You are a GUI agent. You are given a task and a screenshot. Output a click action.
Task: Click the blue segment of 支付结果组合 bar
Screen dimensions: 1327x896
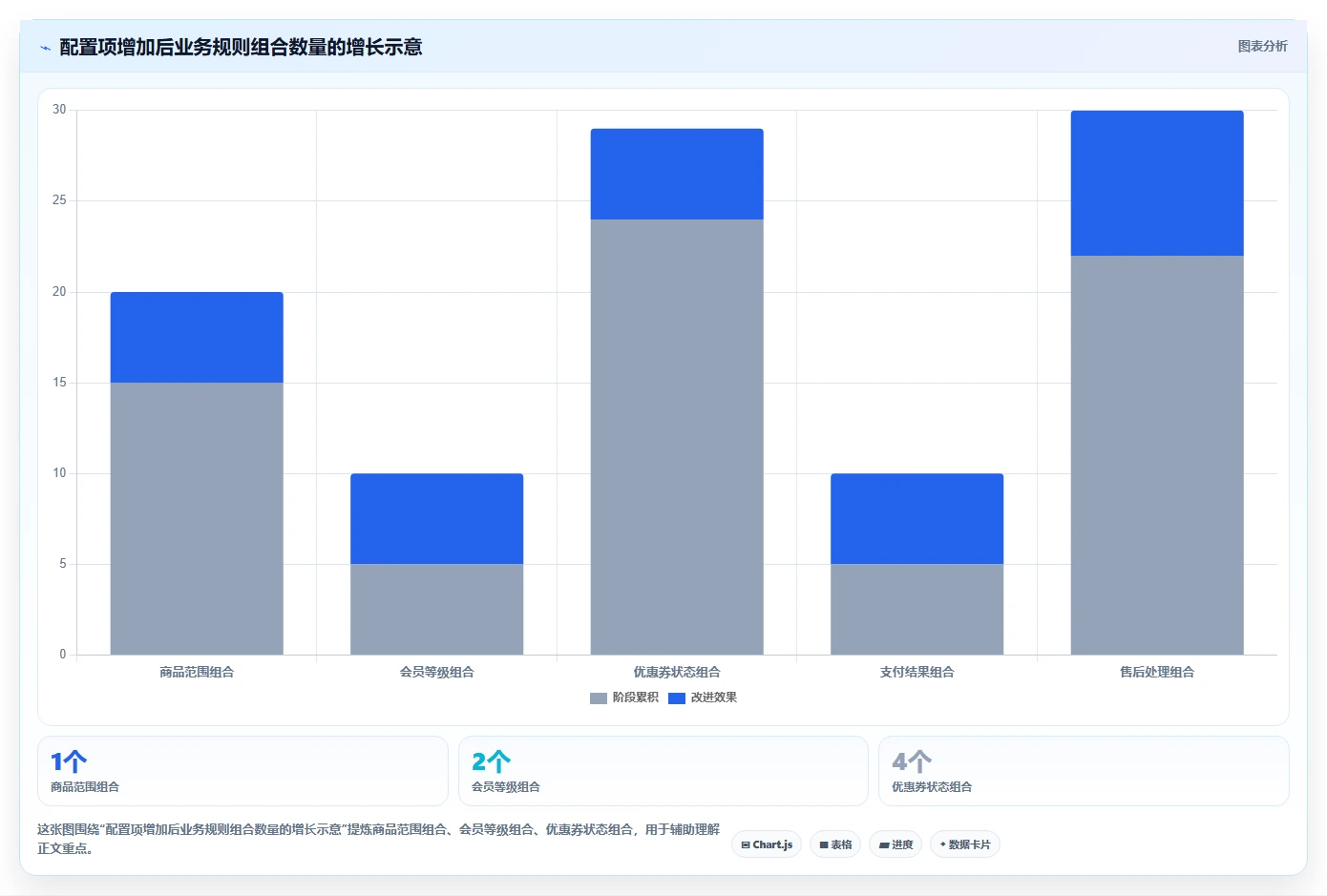pos(917,519)
